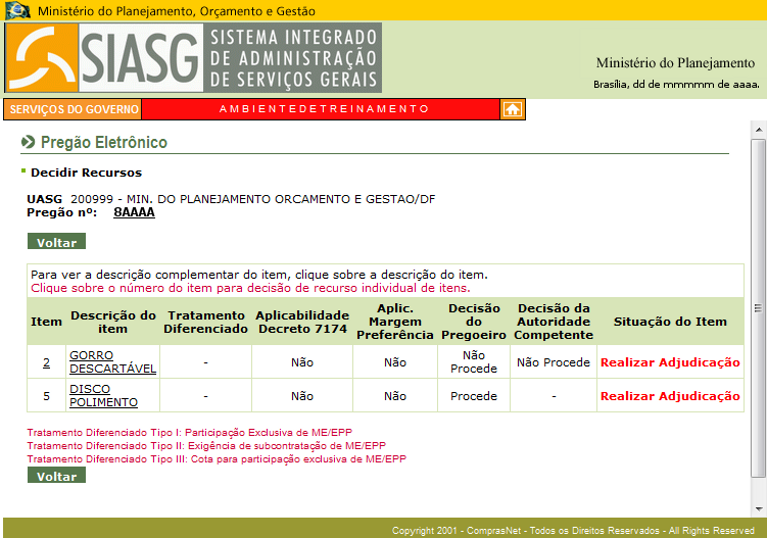Click item number 5 cell
Viewport: 767px width, 538px height.
click(x=46, y=396)
